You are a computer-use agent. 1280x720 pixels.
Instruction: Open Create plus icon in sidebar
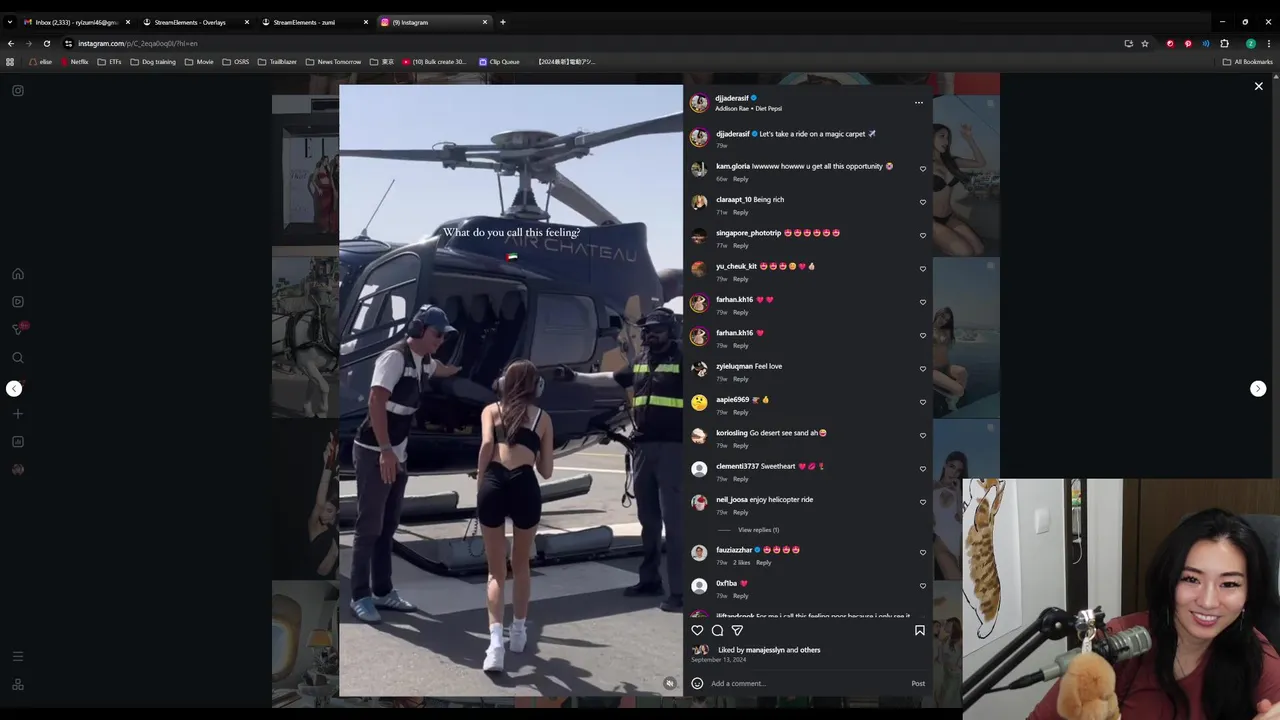click(18, 414)
